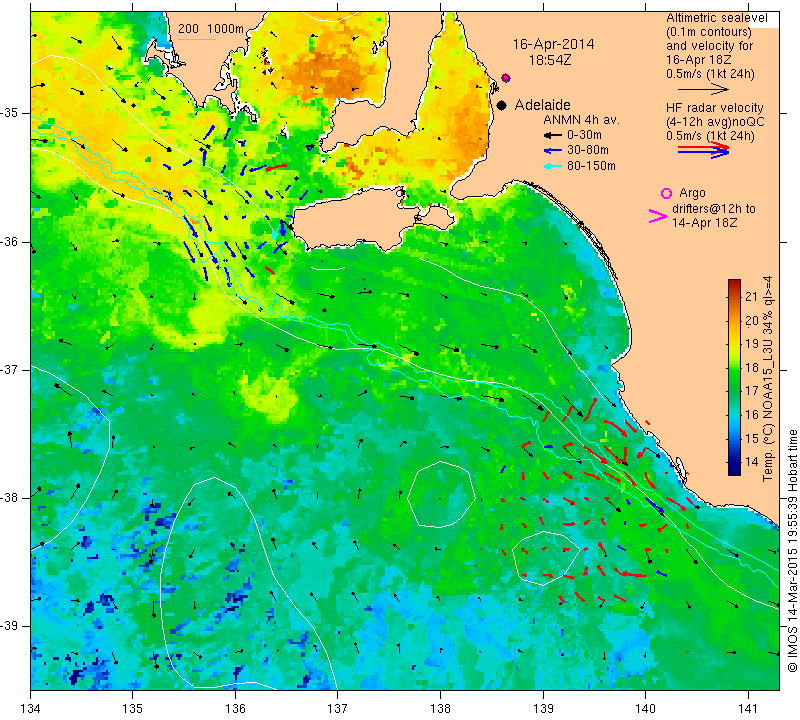
Task: Click the 0-30m depth label
Action: point(584,135)
